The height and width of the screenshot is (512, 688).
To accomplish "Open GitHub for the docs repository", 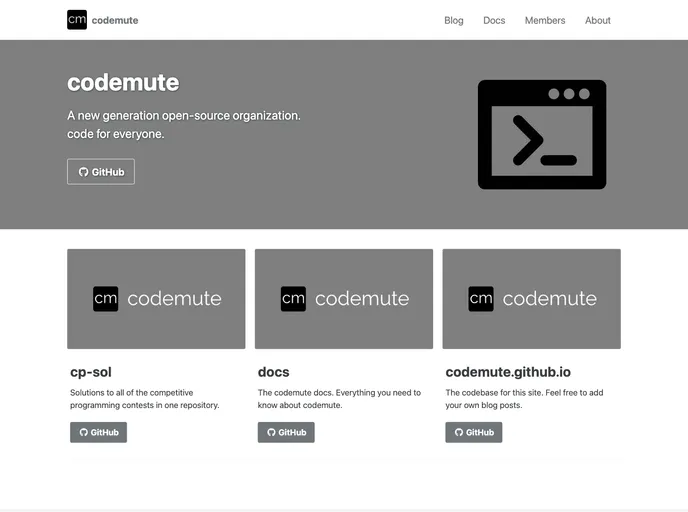I will pyautogui.click(x=286, y=432).
